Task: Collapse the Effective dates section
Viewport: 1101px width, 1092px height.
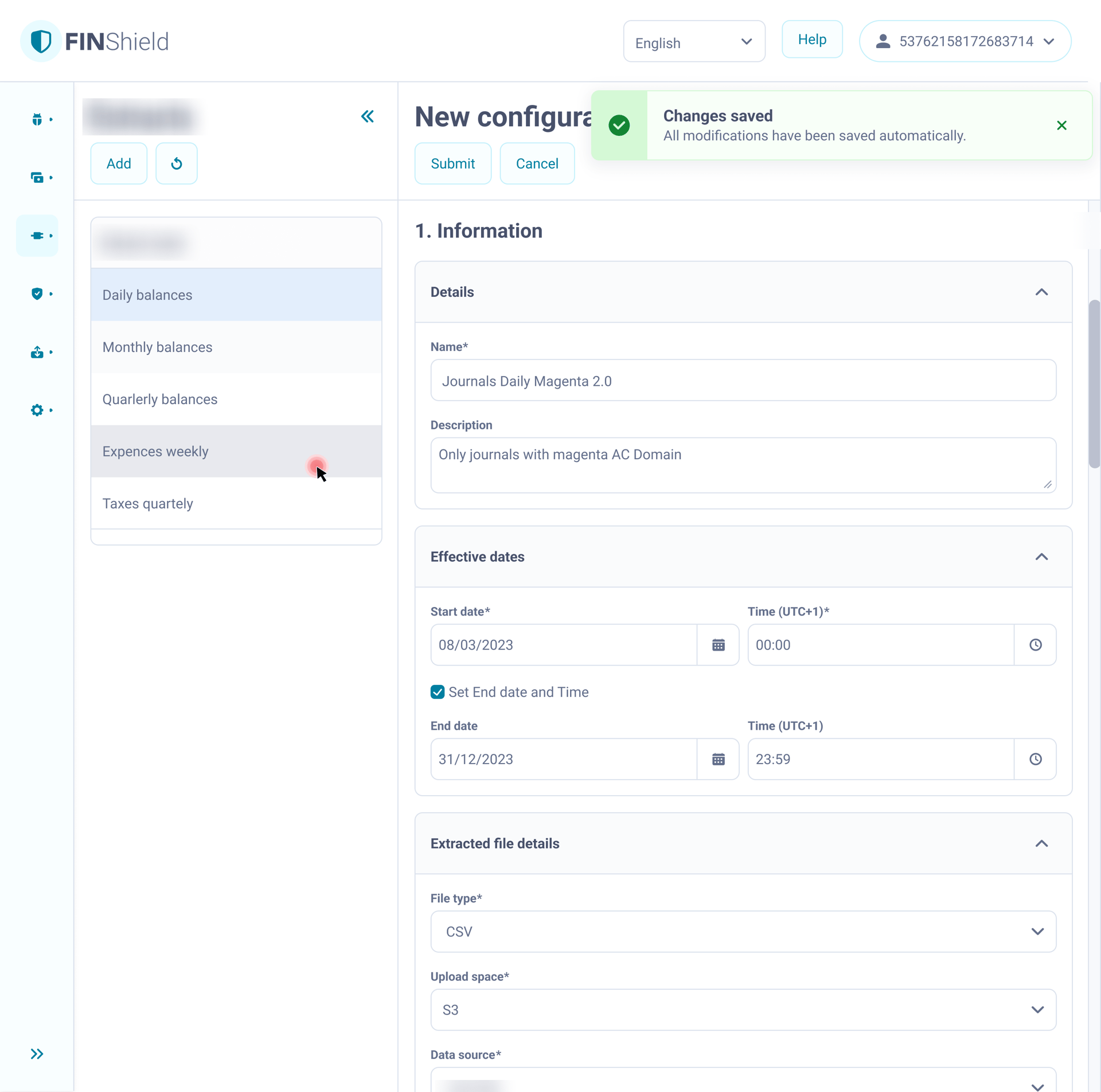Action: point(1041,557)
